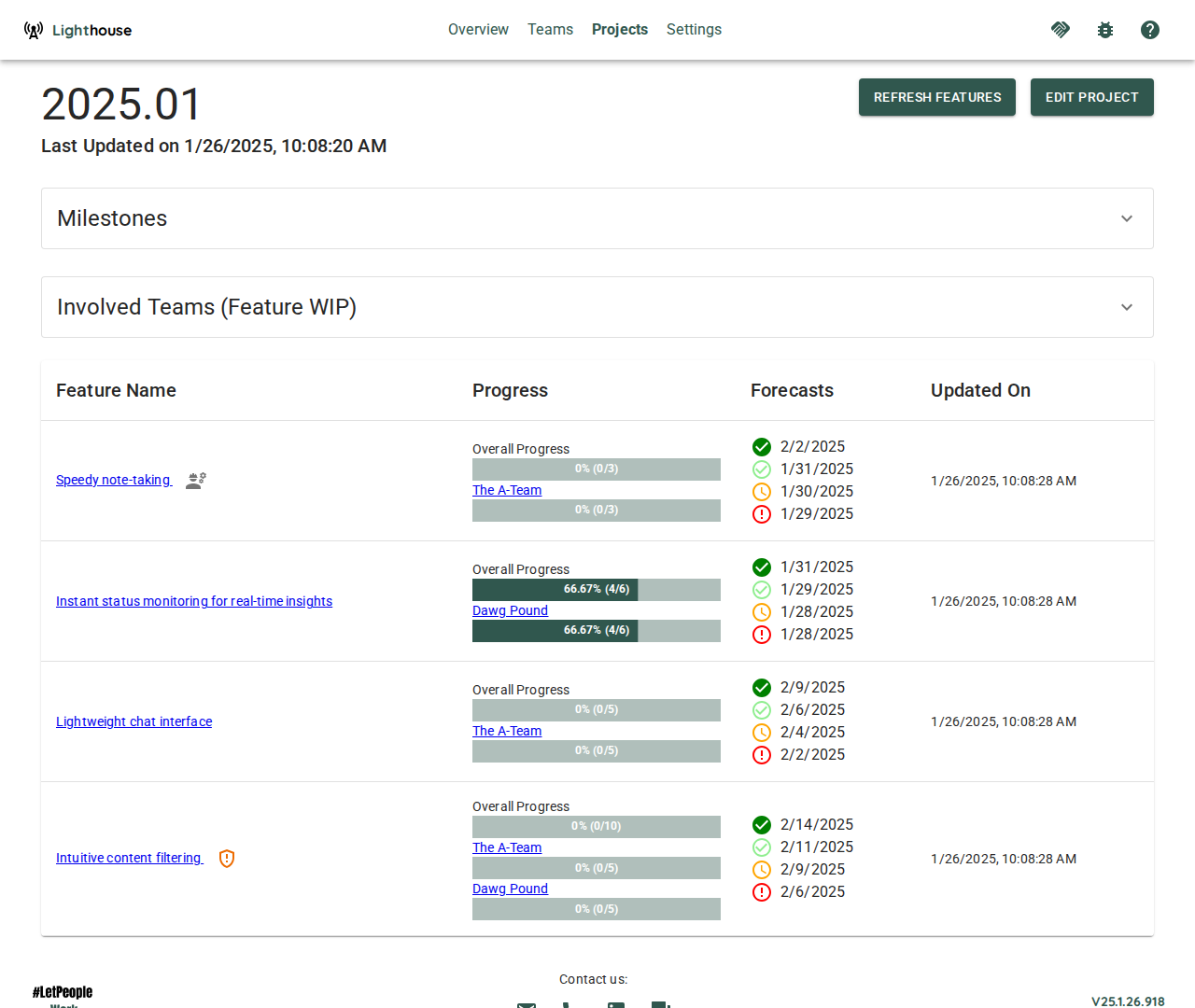The image size is (1195, 1008).
Task: Click the Edit Project button
Action: [x=1092, y=97]
